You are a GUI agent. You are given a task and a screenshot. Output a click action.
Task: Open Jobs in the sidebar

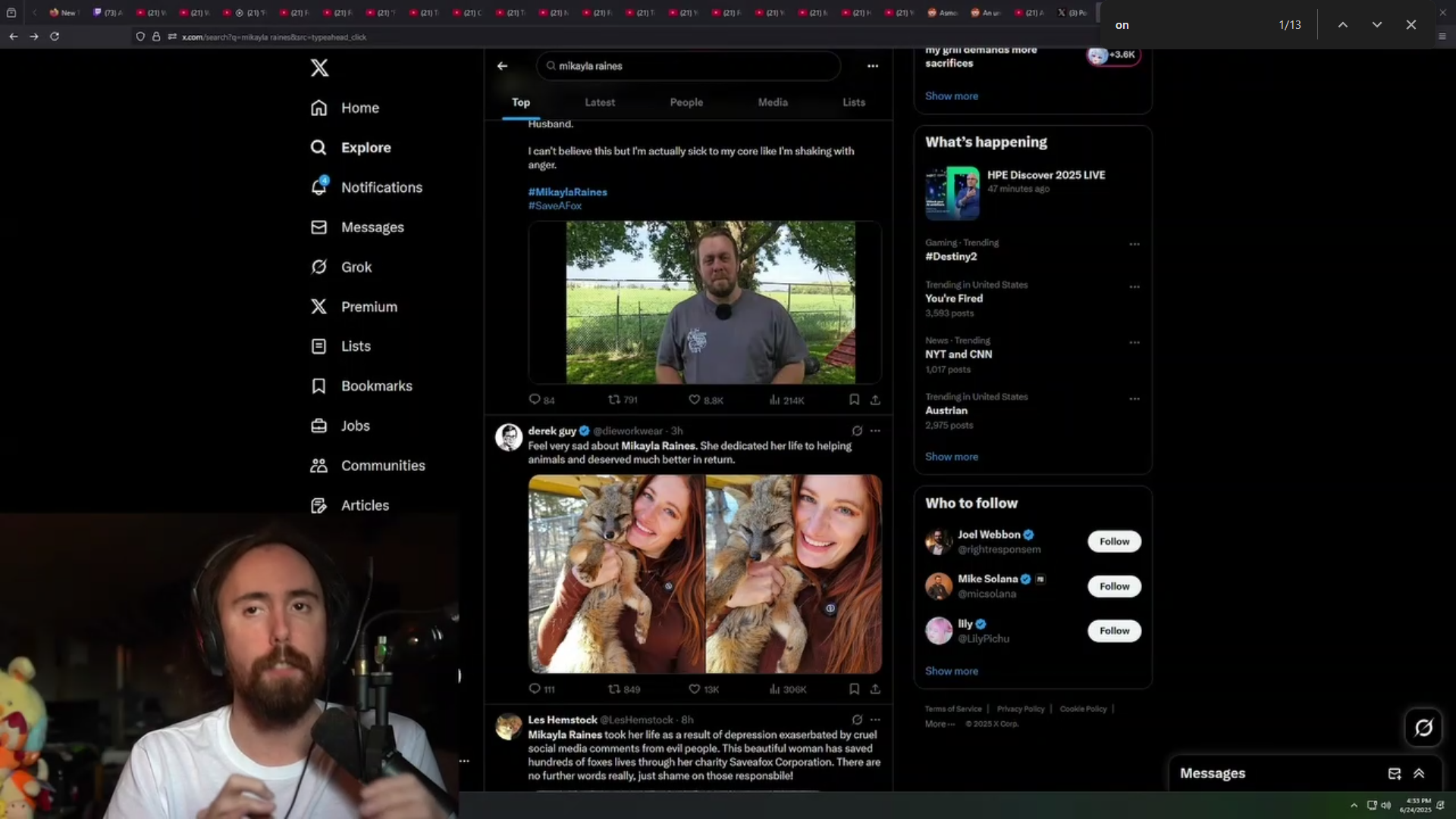point(340,425)
